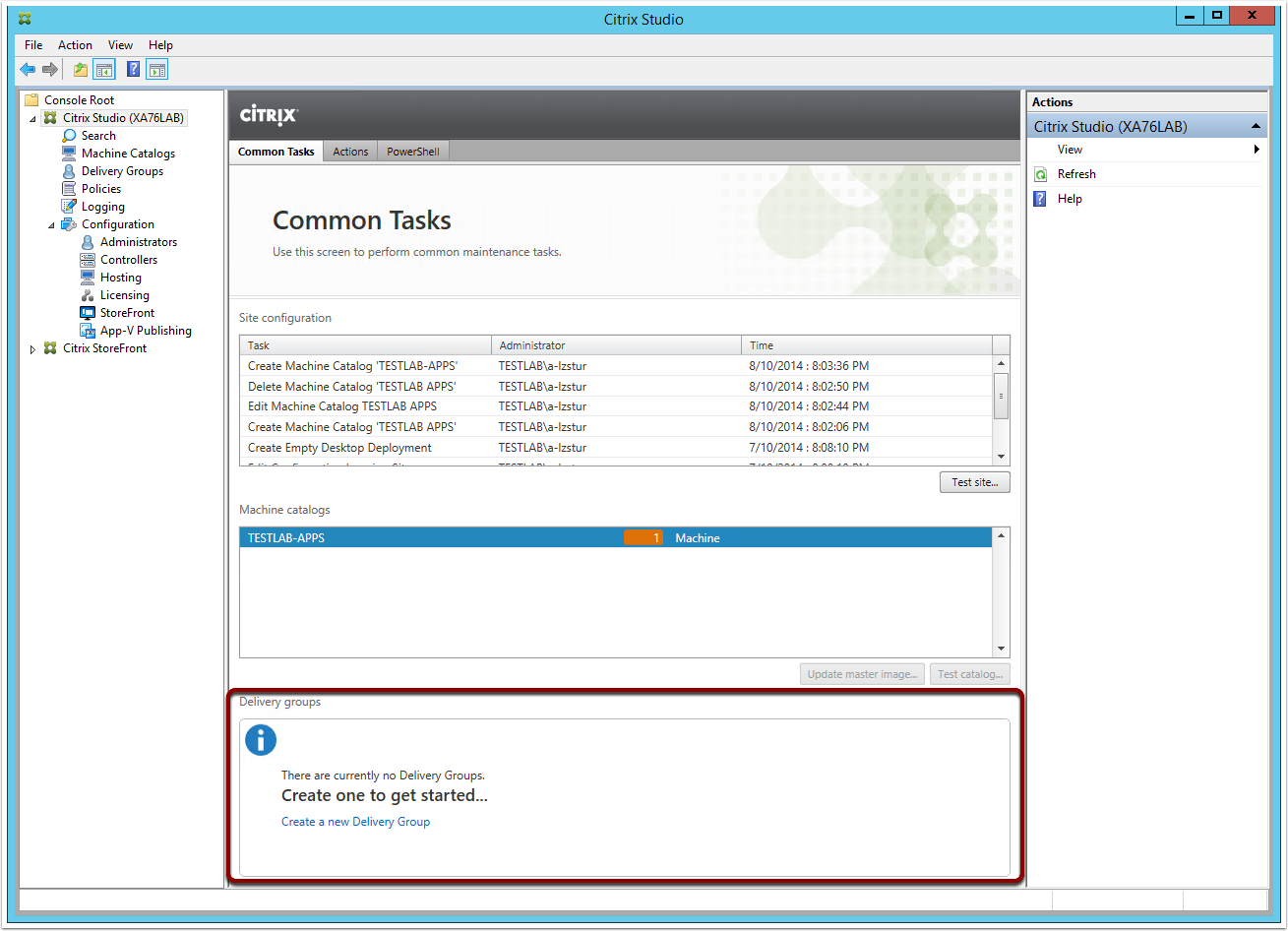This screenshot has height=931, width=1288.
Task: Click the Site configuration list scroll up arrow
Action: pyautogui.click(x=1002, y=363)
